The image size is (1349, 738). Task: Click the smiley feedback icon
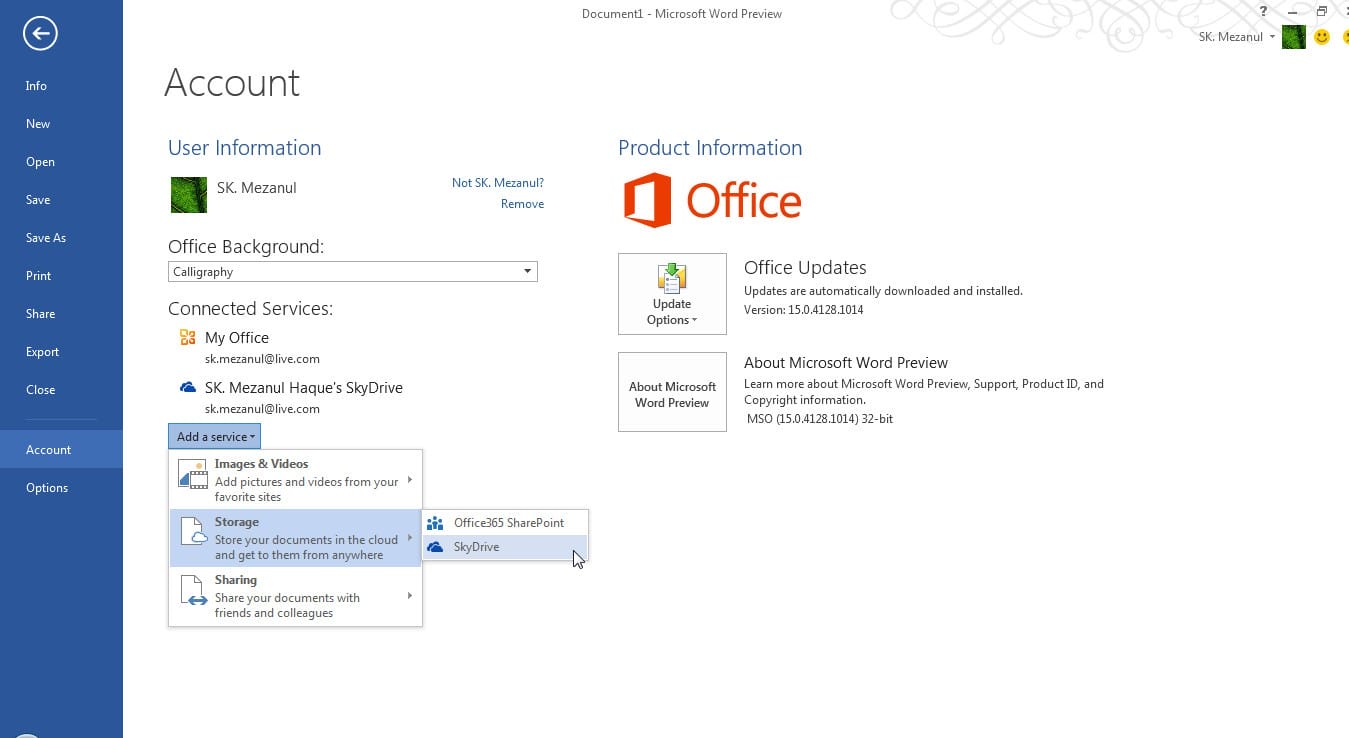click(x=1322, y=37)
